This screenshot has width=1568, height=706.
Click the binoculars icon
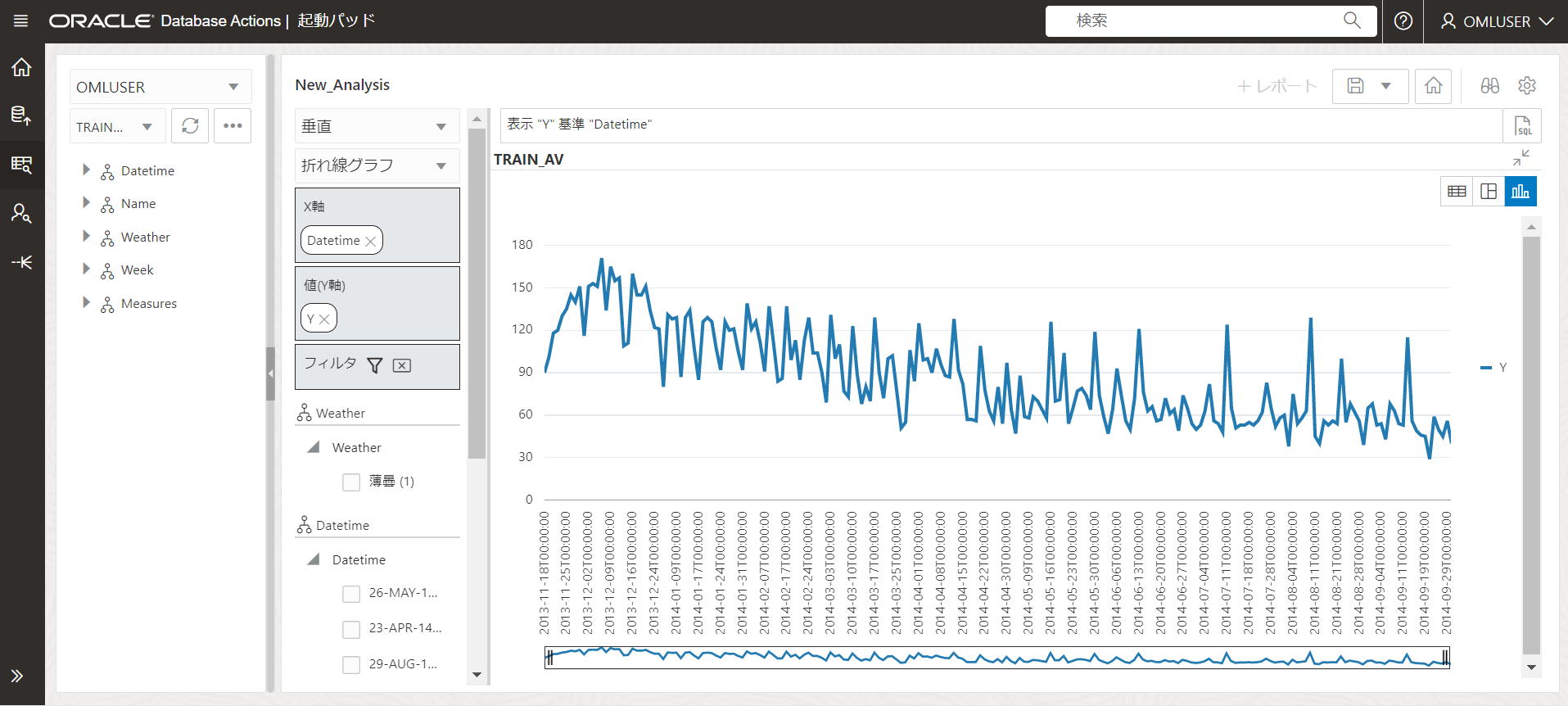(1490, 85)
